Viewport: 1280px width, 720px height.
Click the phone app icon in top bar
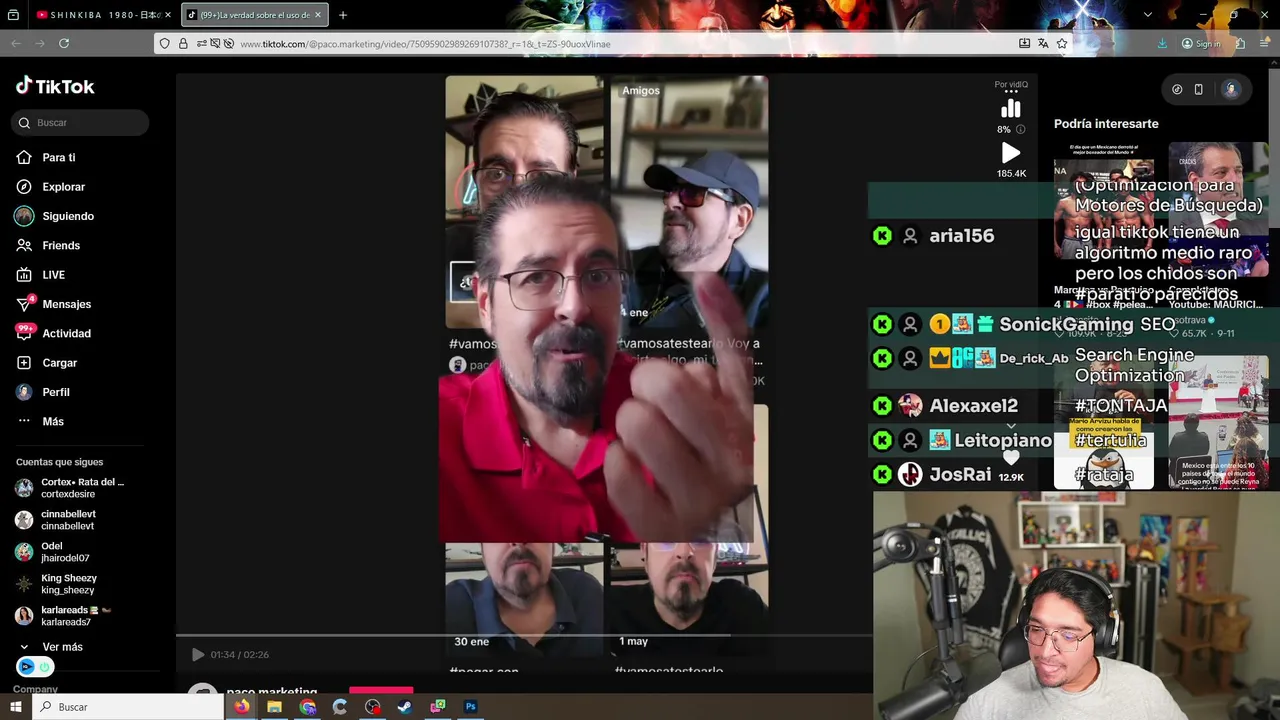coord(1198,89)
